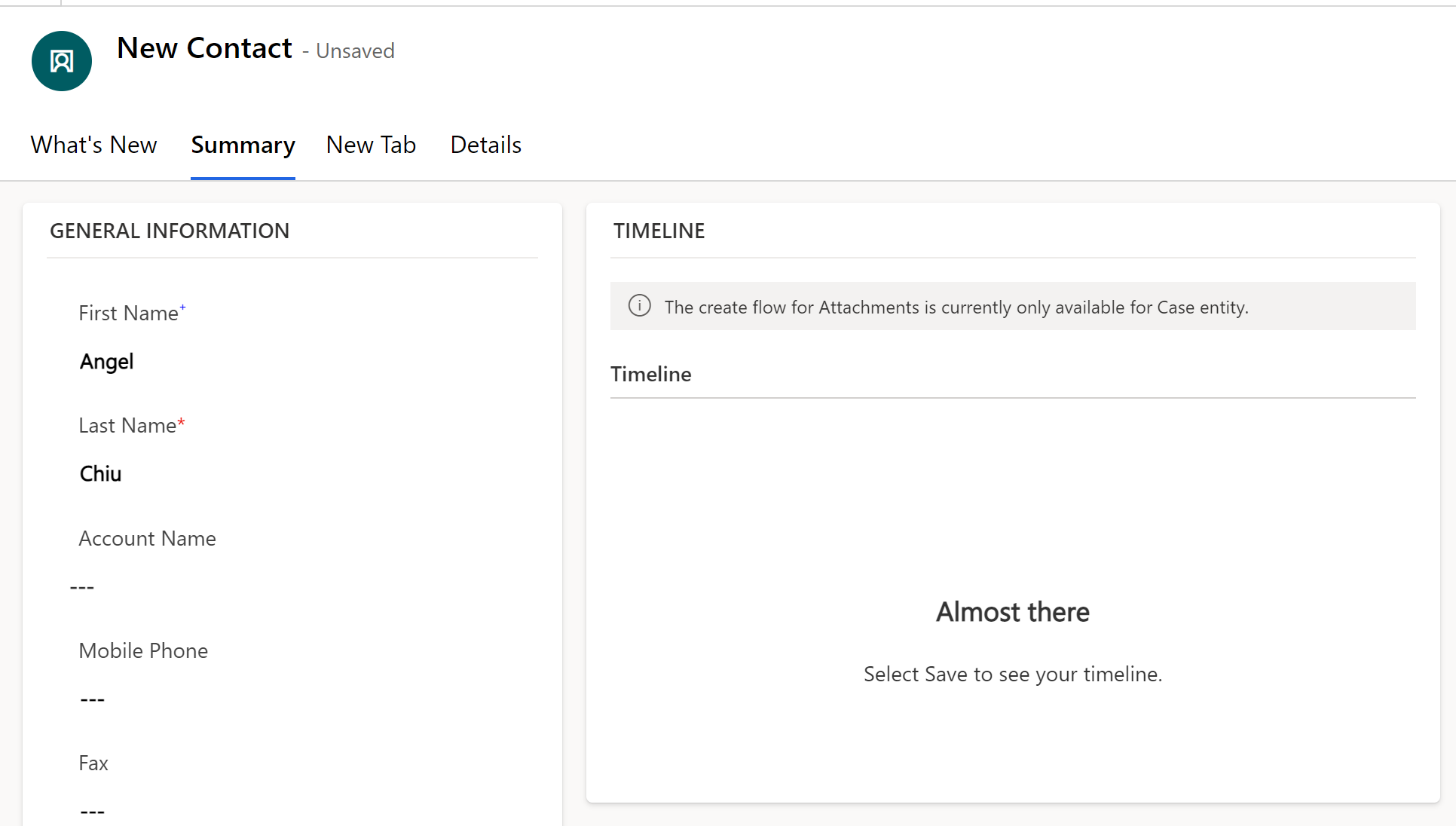Click the GENERAL INFORMATION section header
This screenshot has height=826, width=1456.
(170, 231)
